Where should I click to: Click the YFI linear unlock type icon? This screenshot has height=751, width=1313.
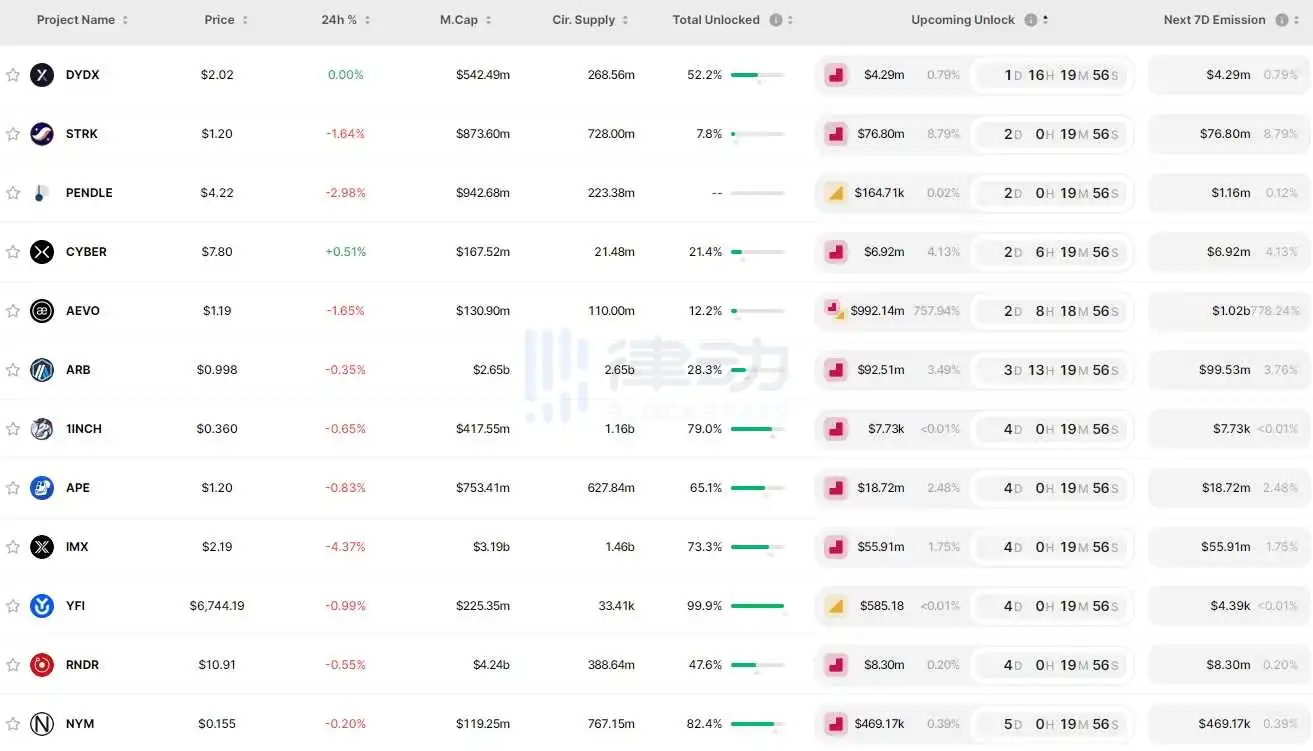tap(836, 606)
